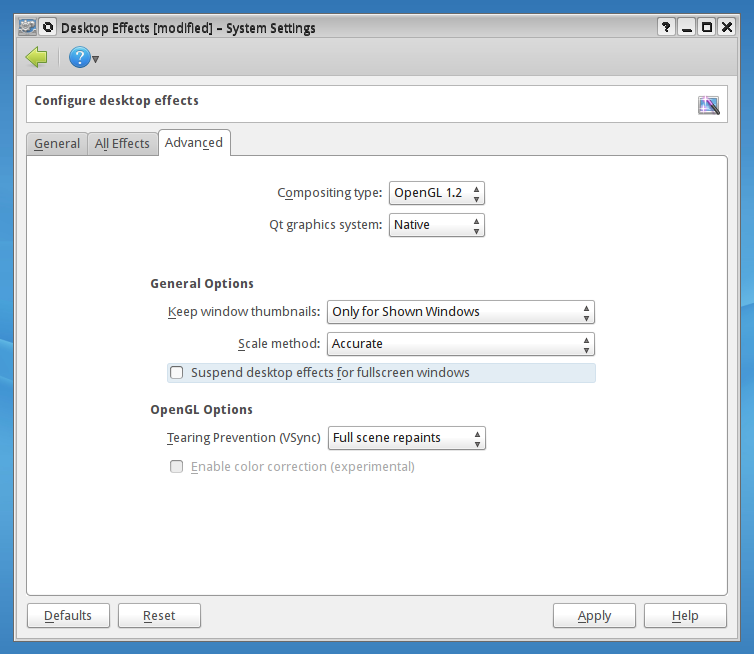754x654 pixels.
Task: Open the Qt graphics system dropdown
Action: pyautogui.click(x=437, y=225)
